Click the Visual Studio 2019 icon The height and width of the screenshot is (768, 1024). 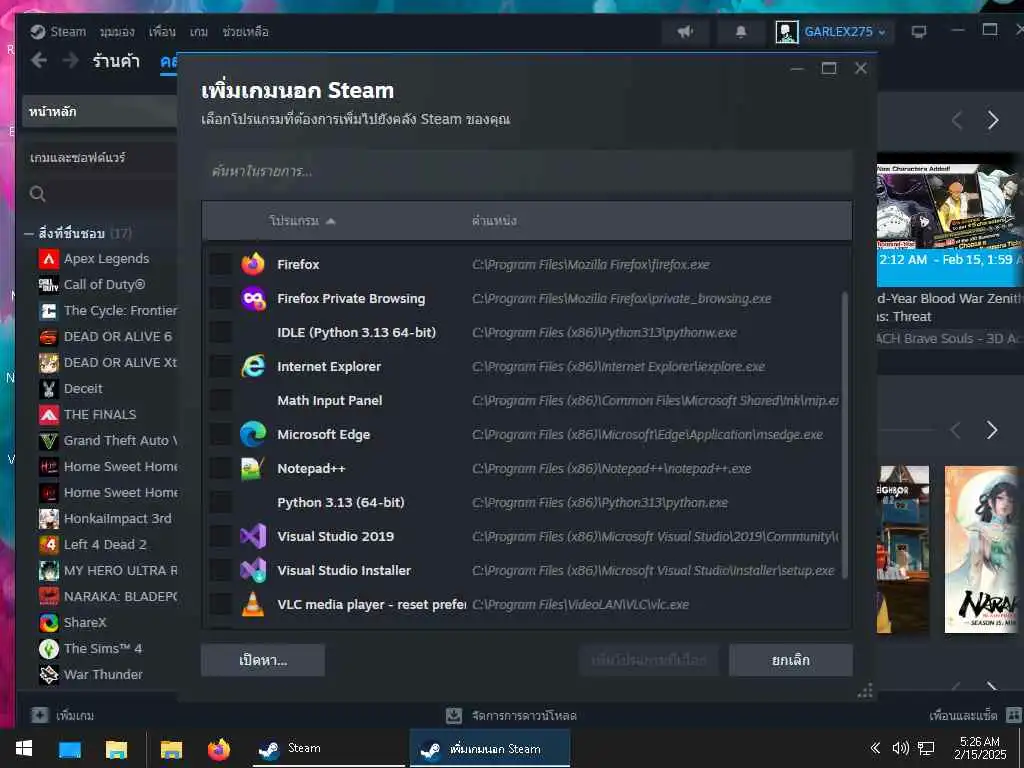click(253, 536)
